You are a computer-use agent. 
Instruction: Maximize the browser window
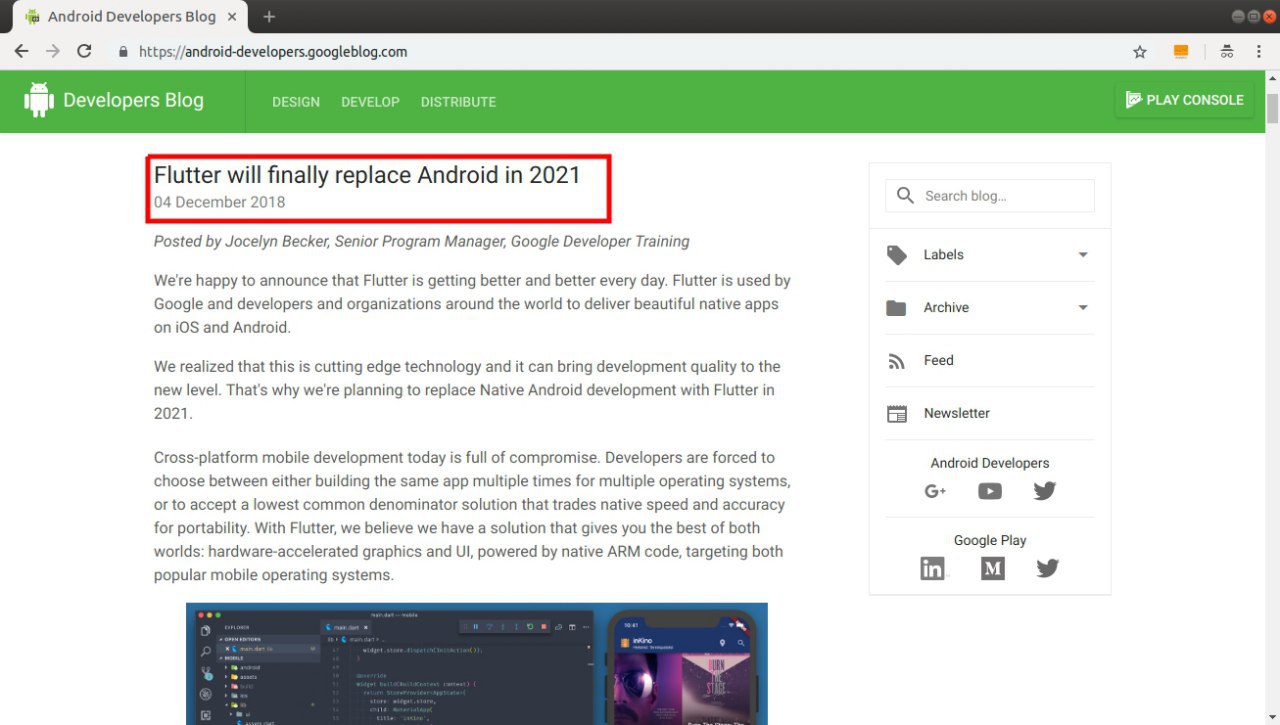click(1253, 17)
